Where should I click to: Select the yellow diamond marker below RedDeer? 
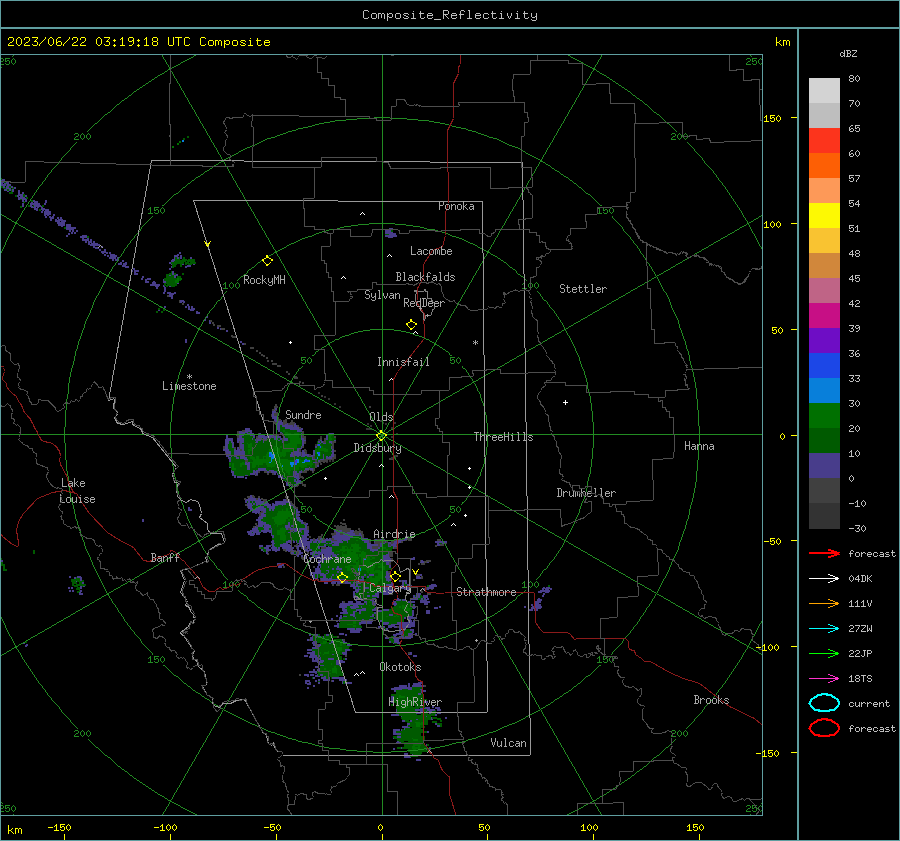(x=411, y=325)
